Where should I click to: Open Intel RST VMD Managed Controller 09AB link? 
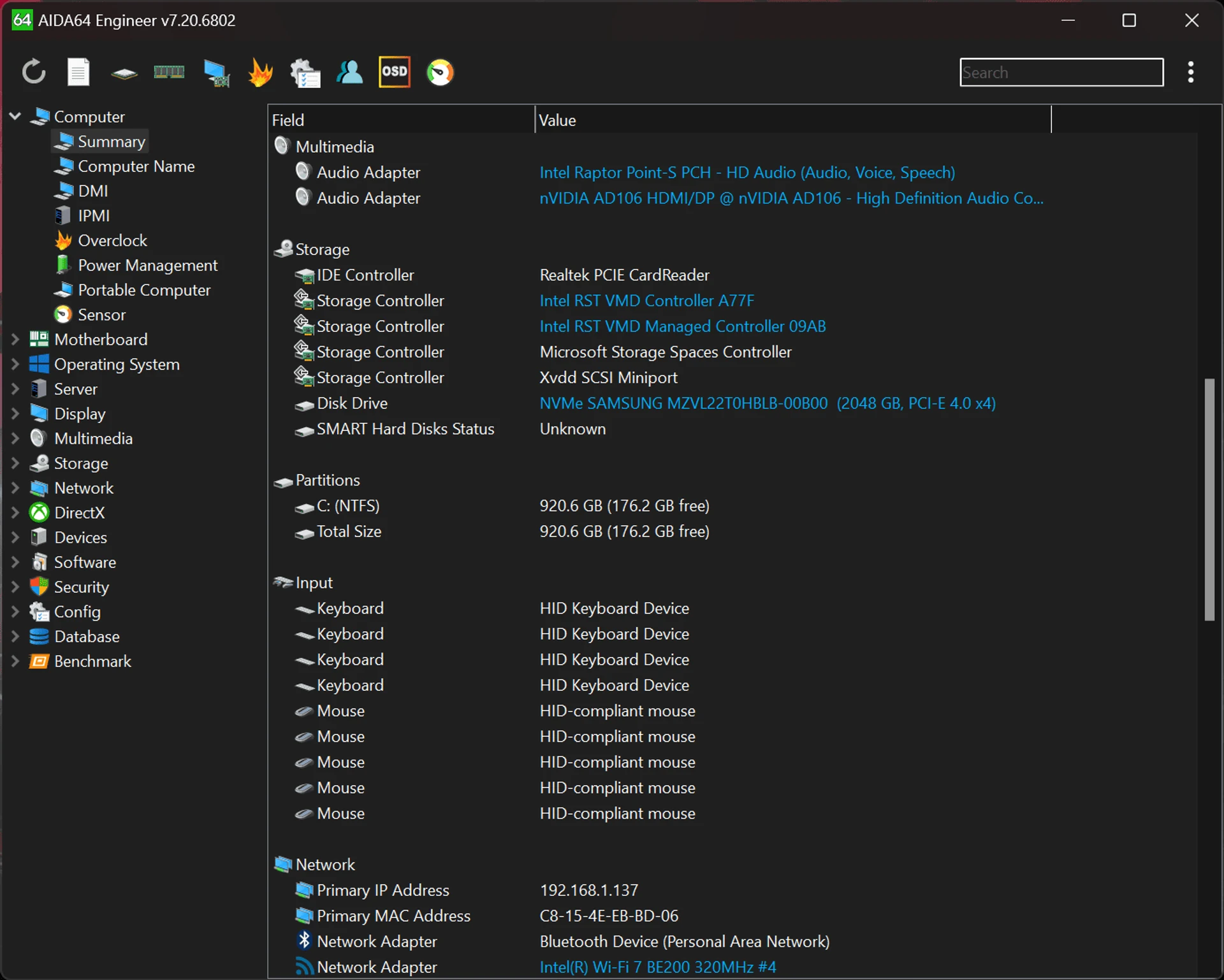(x=682, y=326)
